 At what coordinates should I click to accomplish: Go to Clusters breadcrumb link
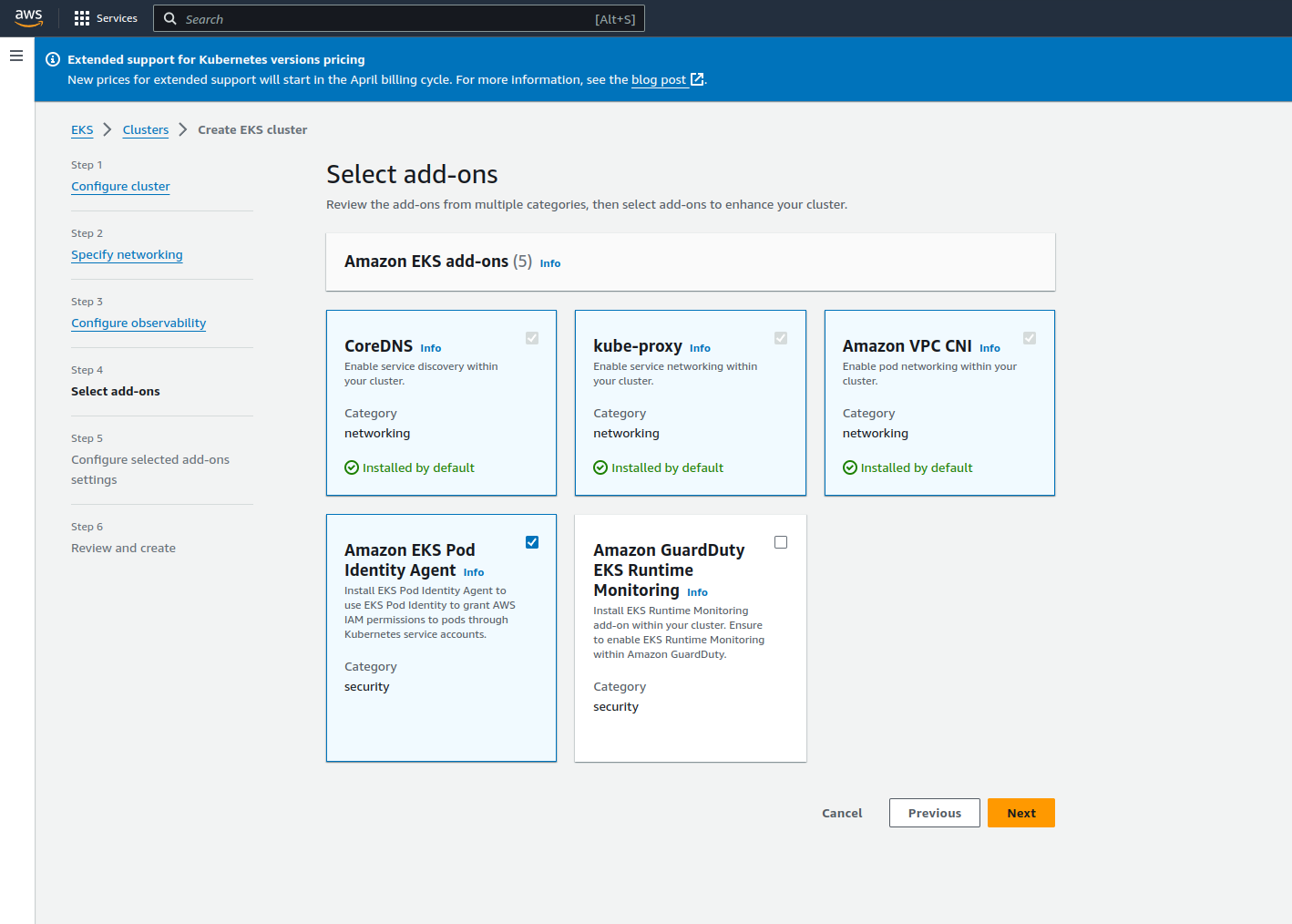click(x=146, y=129)
